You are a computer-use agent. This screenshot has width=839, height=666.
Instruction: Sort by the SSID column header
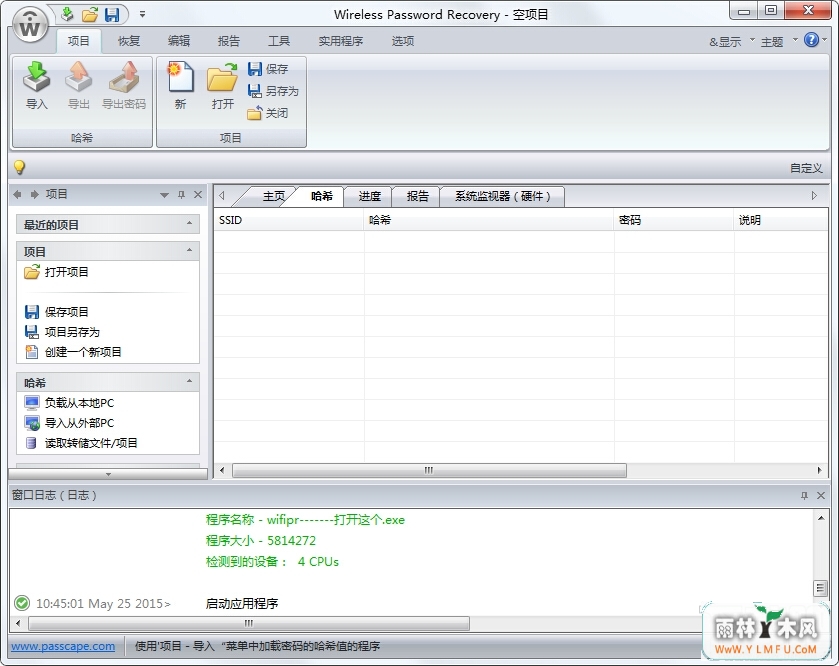[x=289, y=220]
